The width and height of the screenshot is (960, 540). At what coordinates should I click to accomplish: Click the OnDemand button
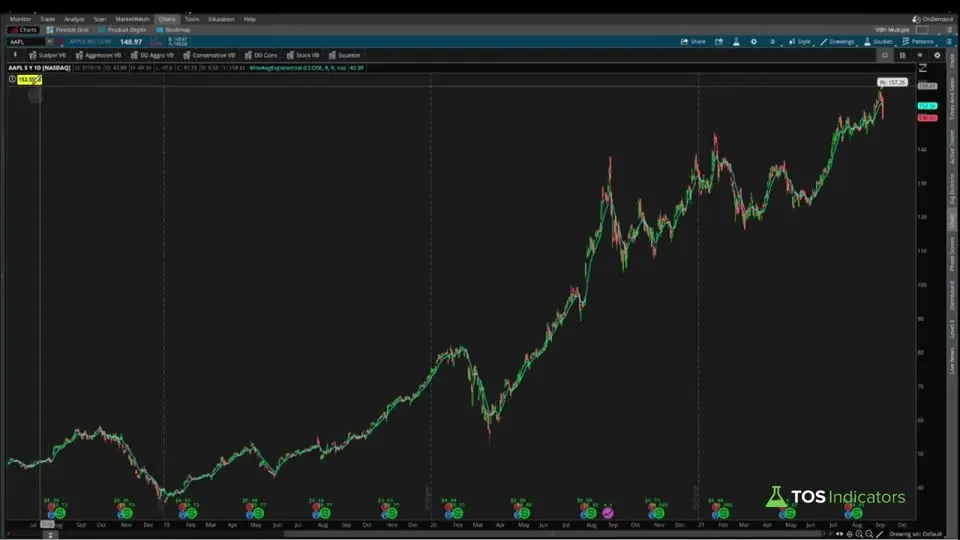click(x=932, y=19)
